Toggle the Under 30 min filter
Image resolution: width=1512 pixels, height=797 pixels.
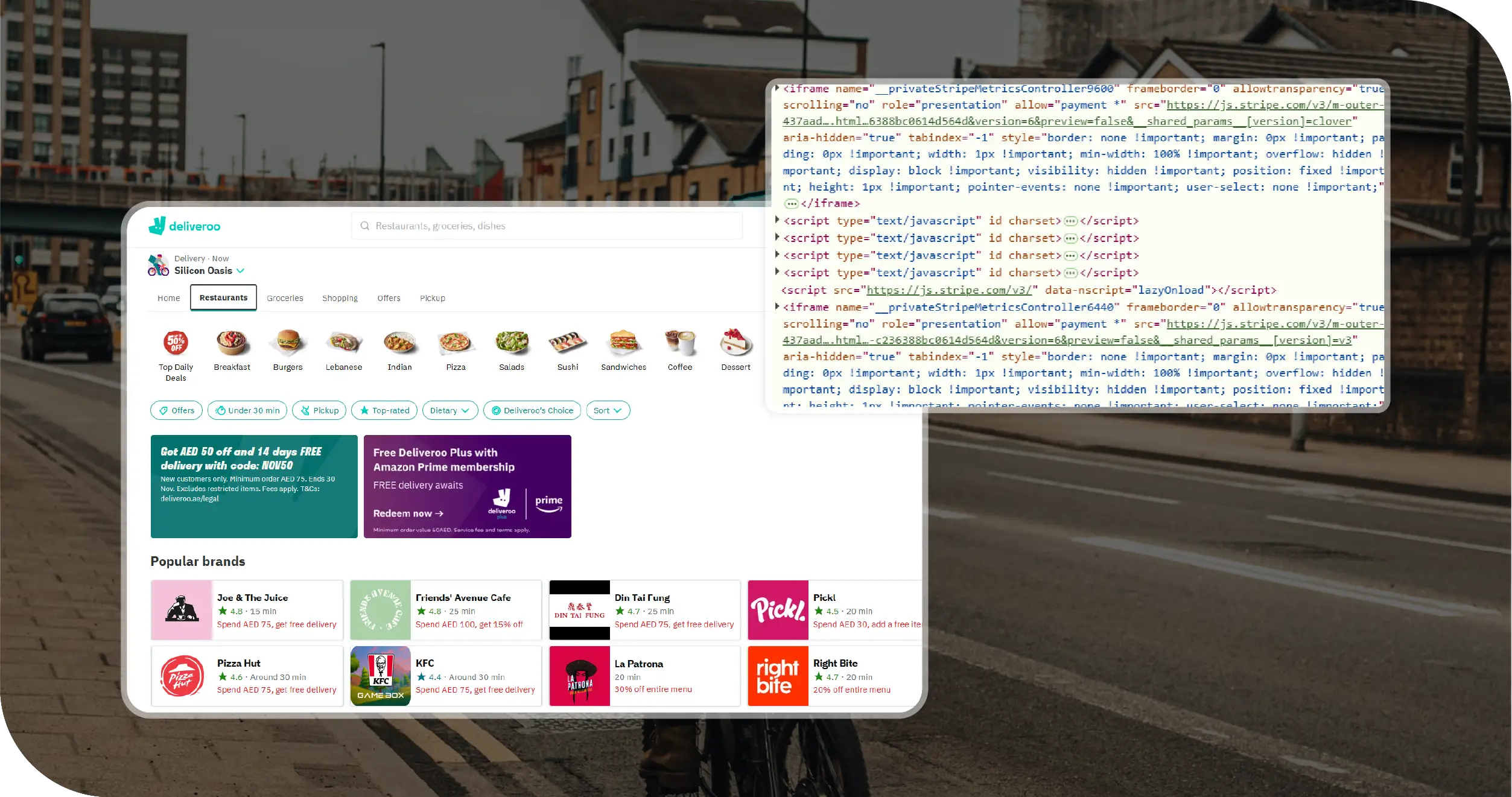247,410
